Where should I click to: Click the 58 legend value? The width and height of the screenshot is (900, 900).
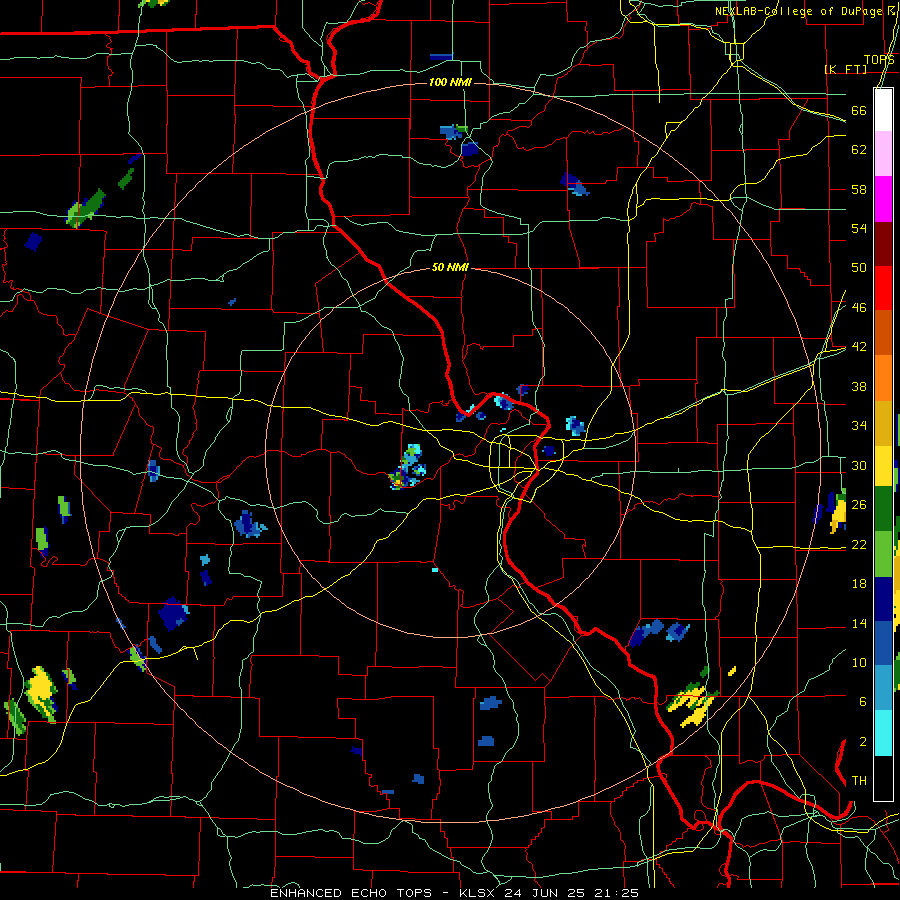pyautogui.click(x=859, y=189)
